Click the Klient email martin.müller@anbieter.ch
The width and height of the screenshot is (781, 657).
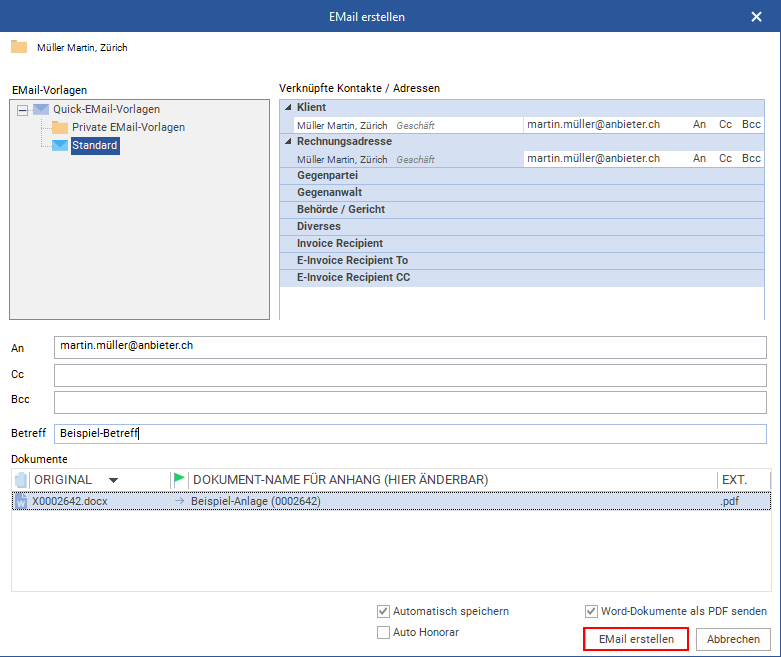(x=593, y=125)
